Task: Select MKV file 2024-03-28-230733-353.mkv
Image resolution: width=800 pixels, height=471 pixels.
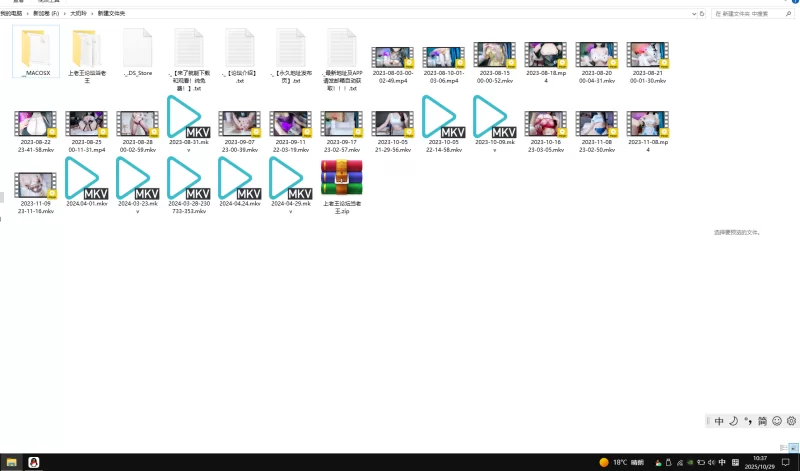Action: click(x=189, y=185)
